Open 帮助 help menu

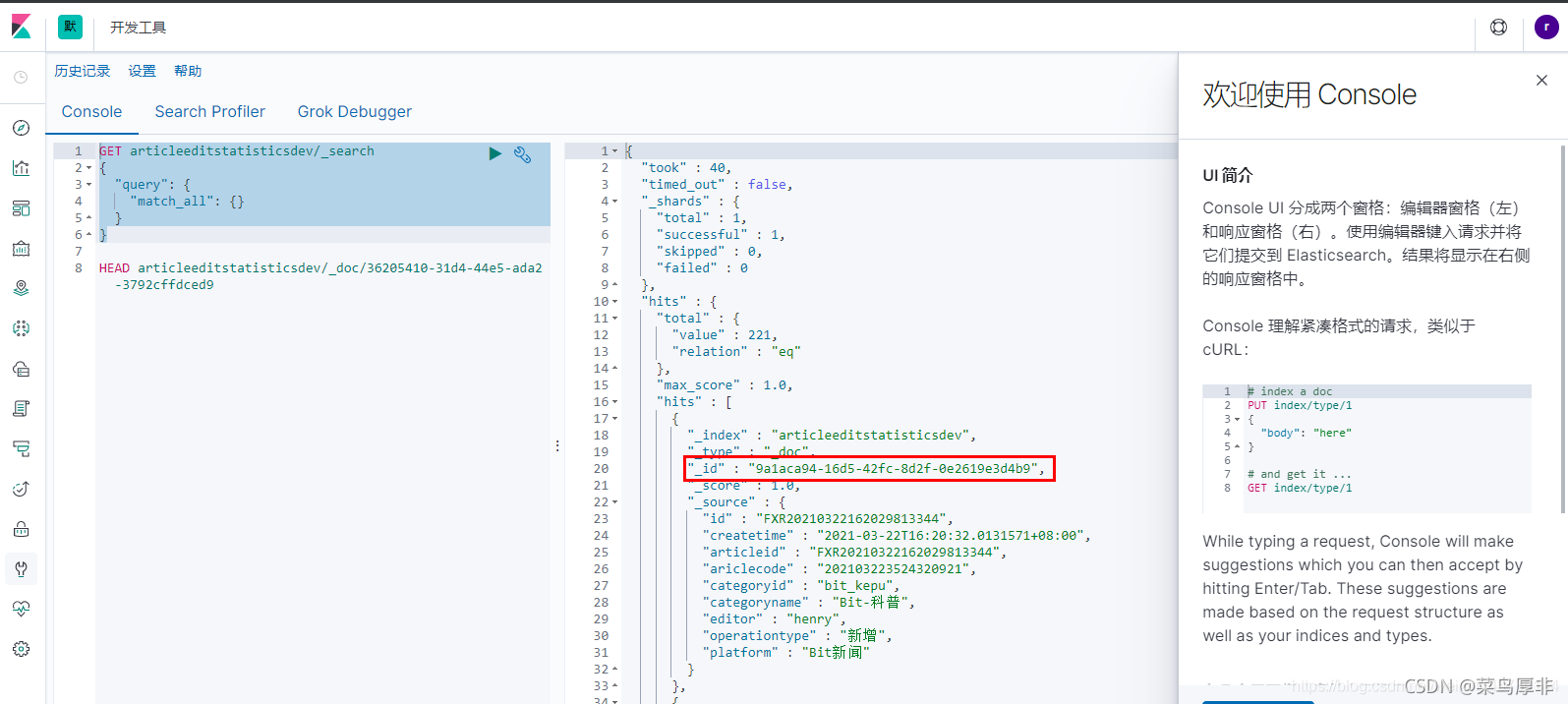pos(188,71)
